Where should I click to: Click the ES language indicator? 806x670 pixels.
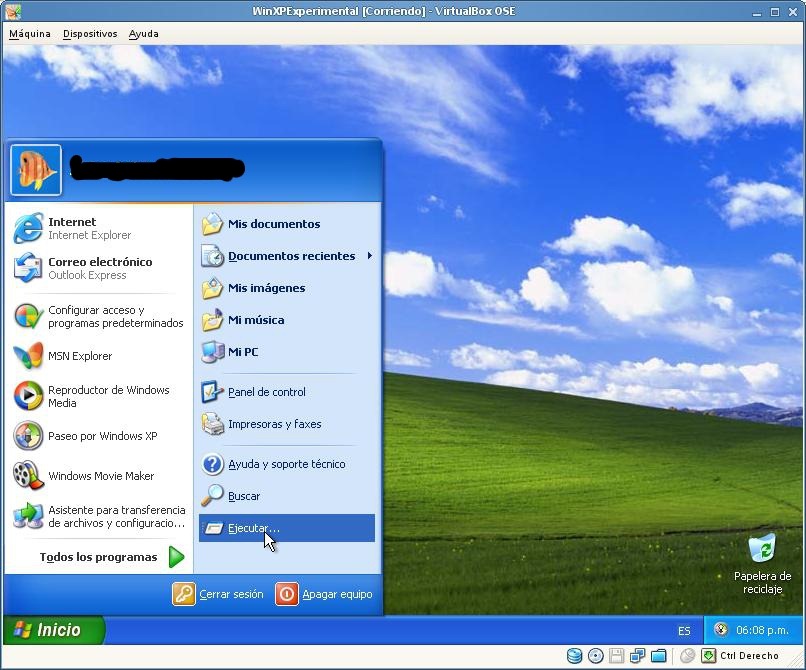tap(684, 631)
